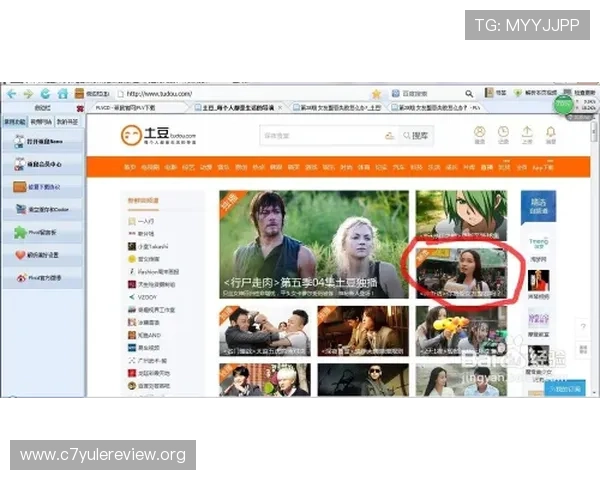Click the green 70% speed circle widget
This screenshot has width=600, height=480.
564,104
